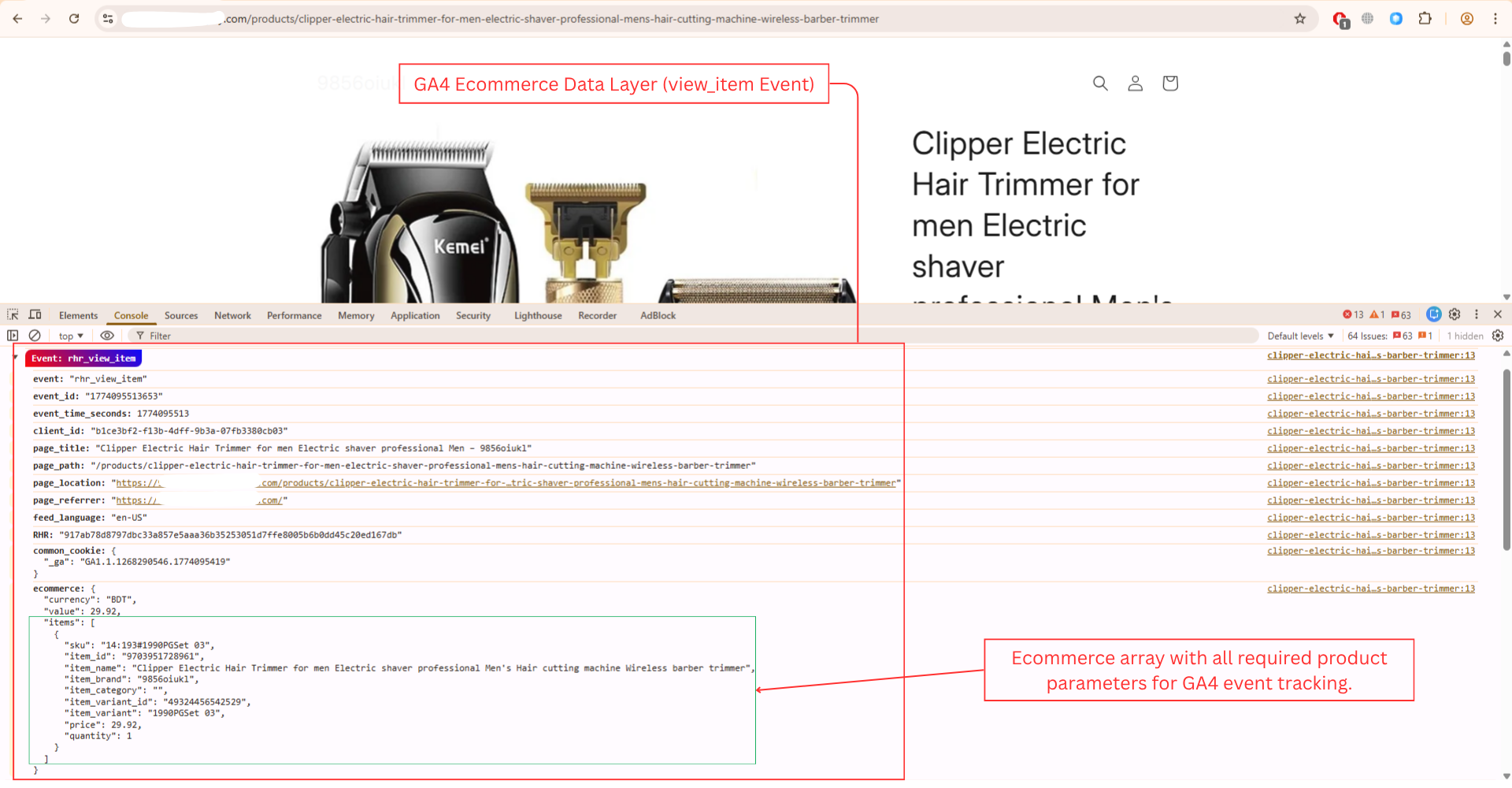Click the grey globe extension icon

click(x=1368, y=18)
